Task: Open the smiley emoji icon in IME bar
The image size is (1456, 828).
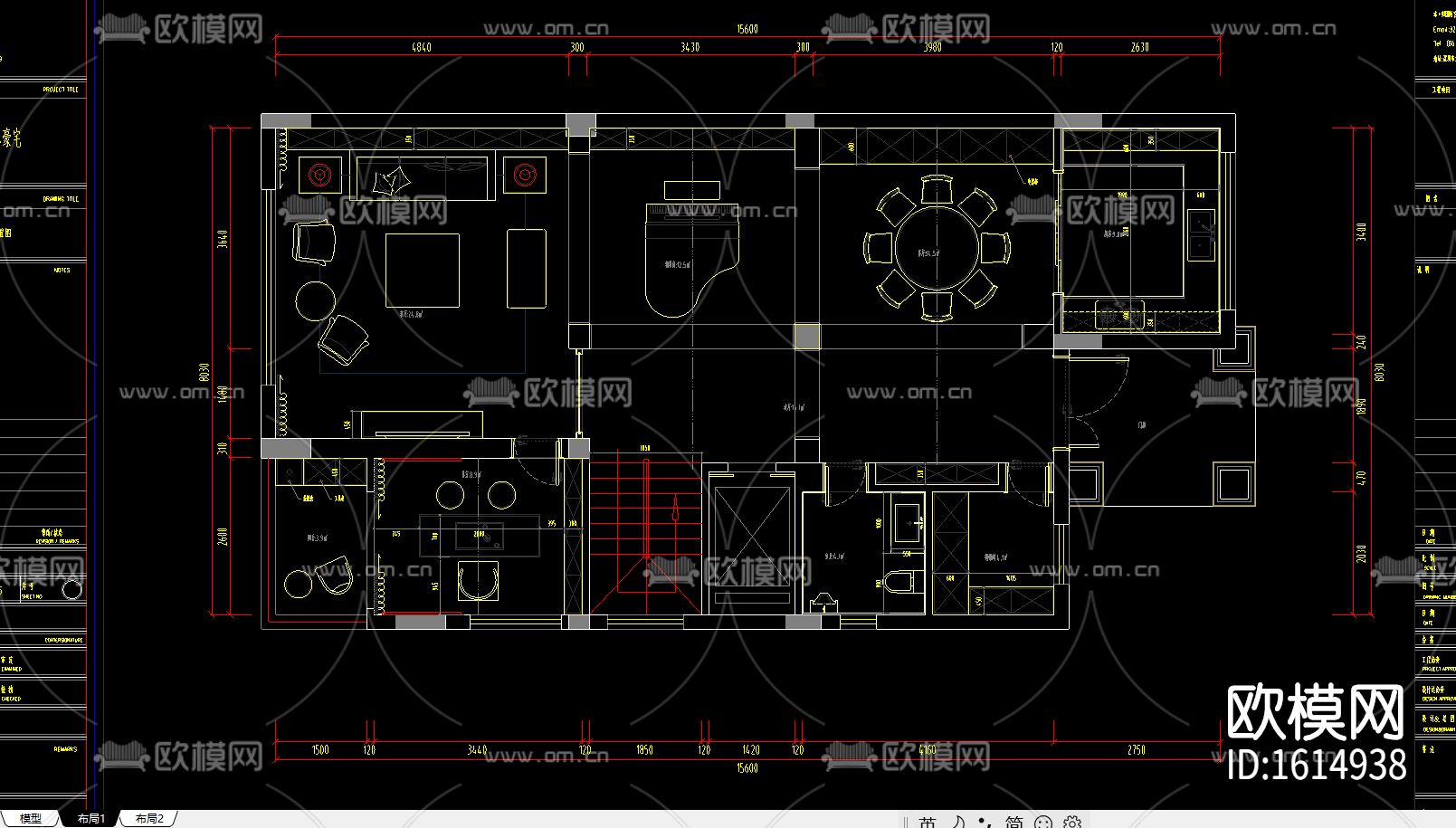Action: (x=1043, y=822)
